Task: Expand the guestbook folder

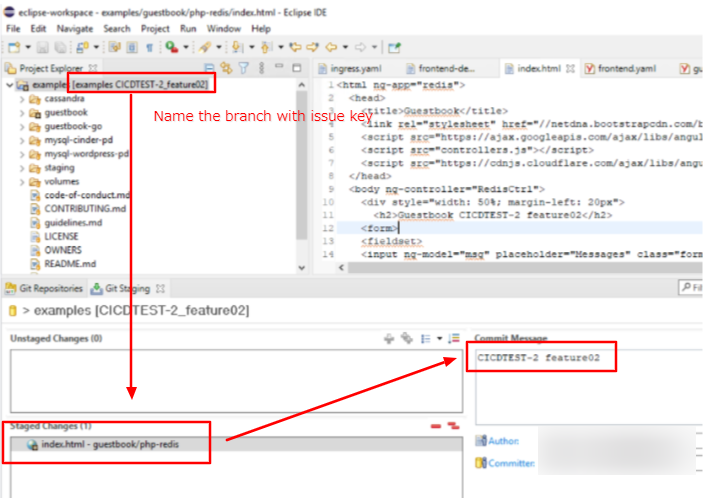Action: pyautogui.click(x=22, y=113)
